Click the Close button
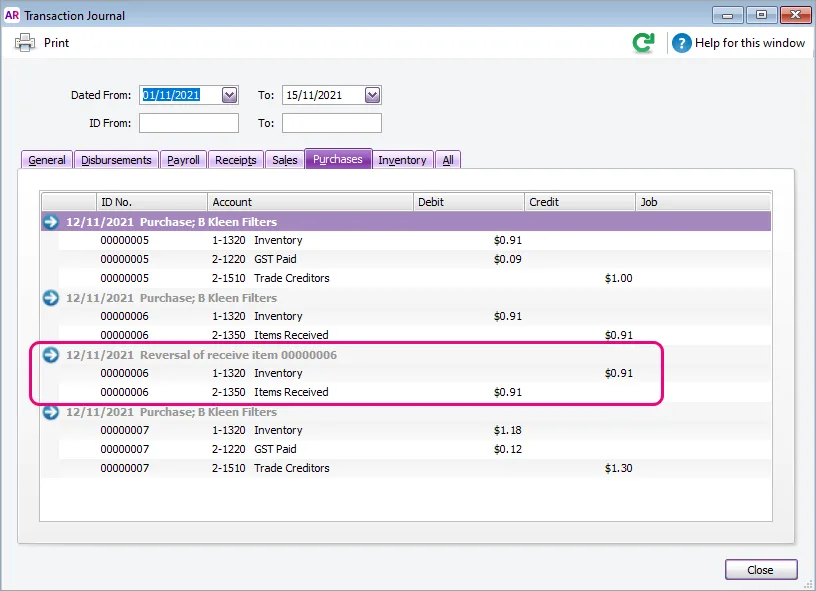This screenshot has width=816, height=591. tap(761, 570)
